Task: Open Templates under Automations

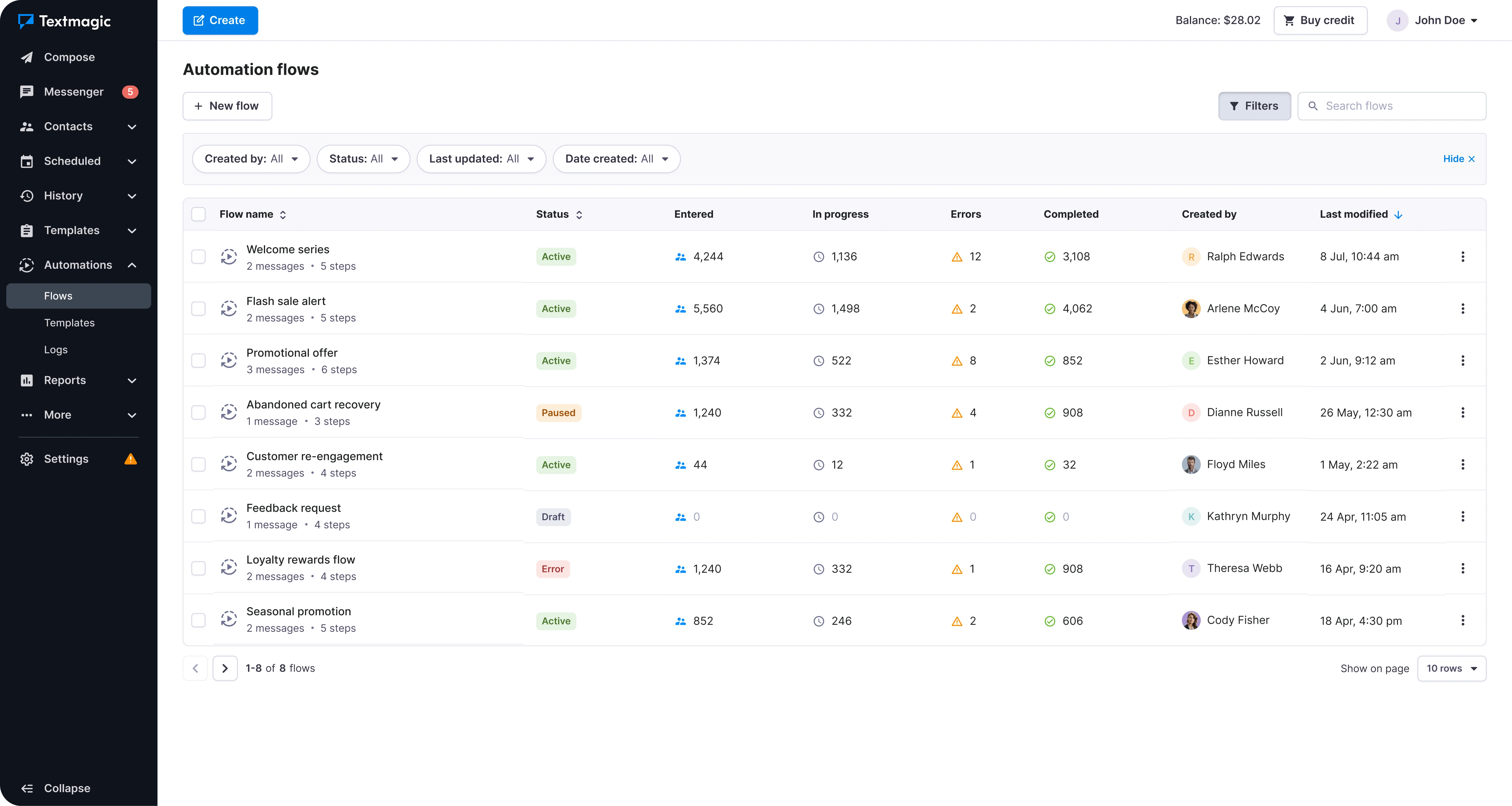Action: click(x=69, y=323)
